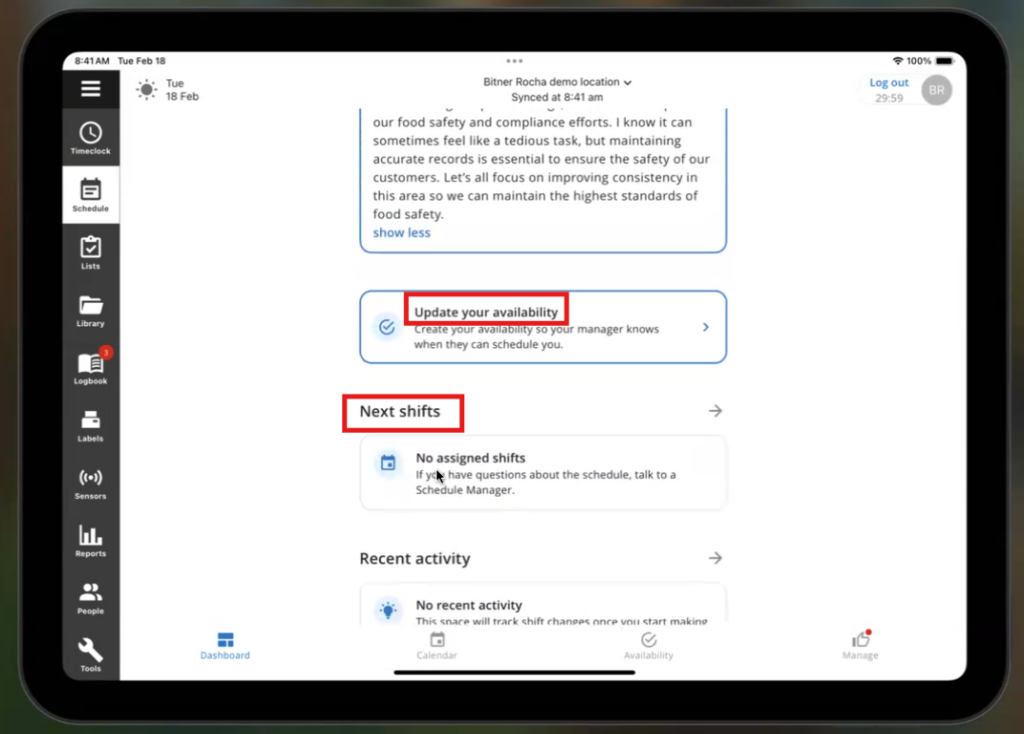Image resolution: width=1024 pixels, height=734 pixels.
Task: Click the battery status icon
Action: click(x=945, y=61)
